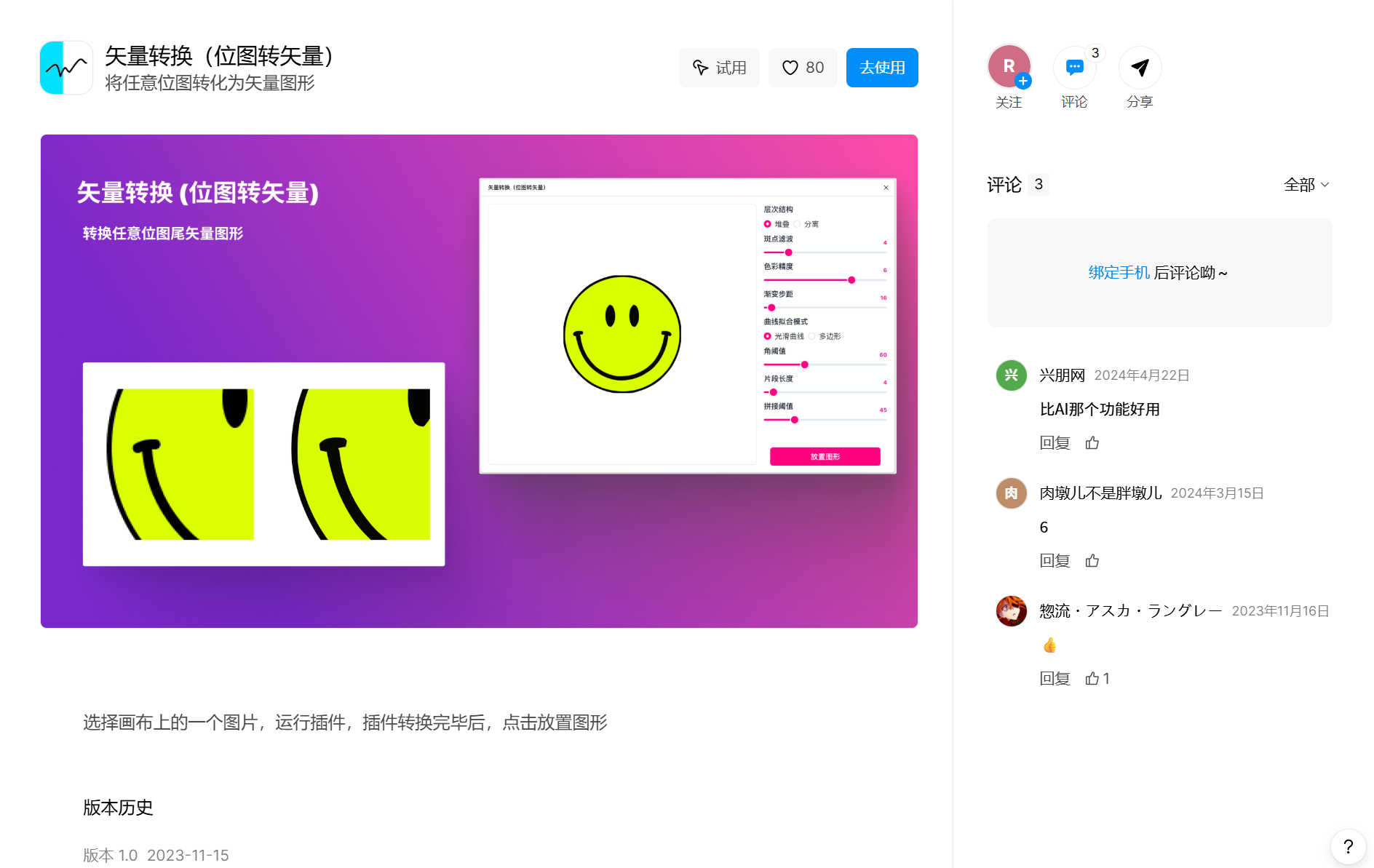Click 惣流・アスカ・ラングレー avatar

coord(1011,611)
